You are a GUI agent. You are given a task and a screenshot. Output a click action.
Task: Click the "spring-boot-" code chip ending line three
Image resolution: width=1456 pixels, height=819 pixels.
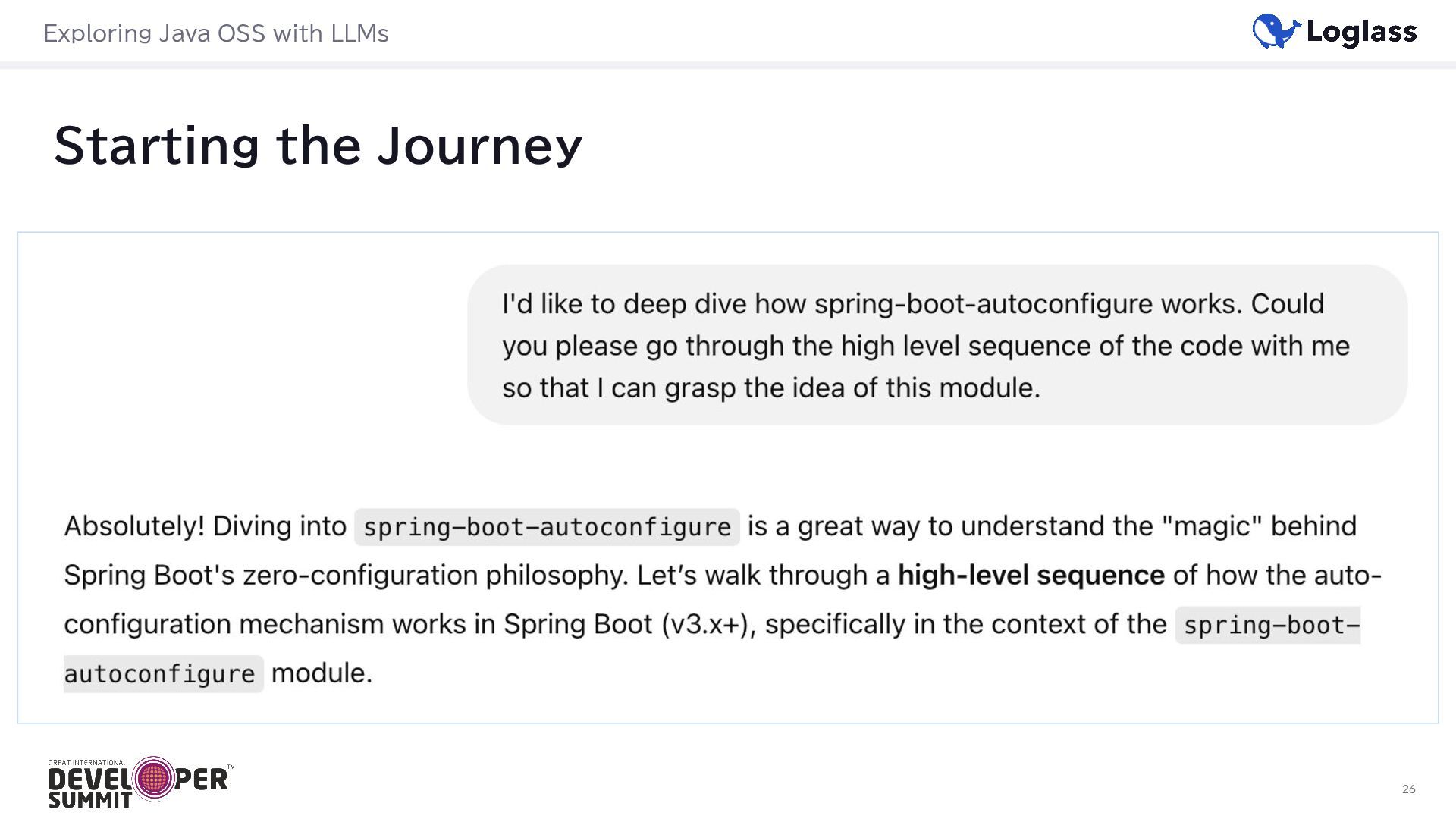click(x=1268, y=625)
